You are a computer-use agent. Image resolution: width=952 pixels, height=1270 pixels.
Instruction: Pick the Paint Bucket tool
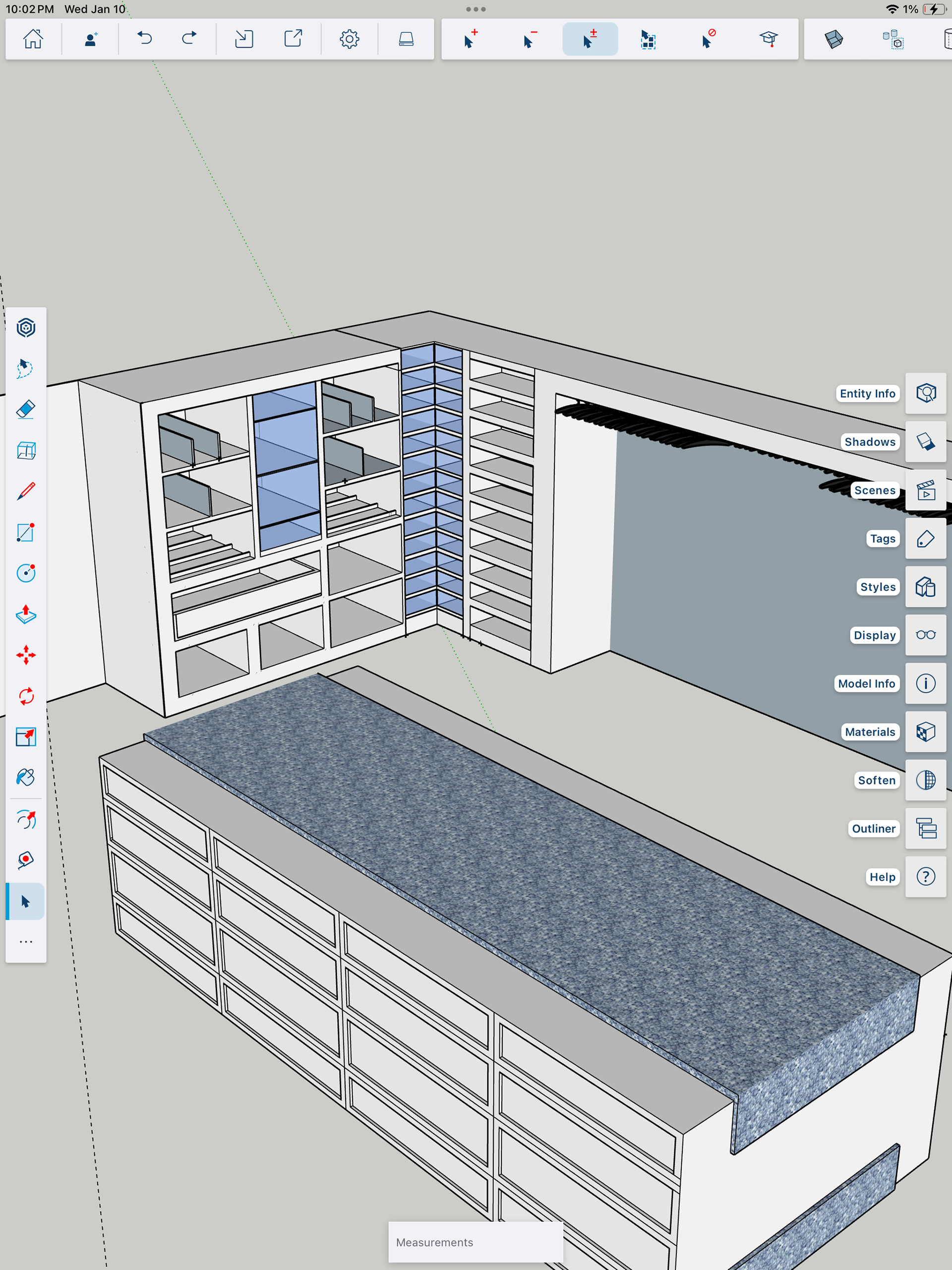(x=26, y=778)
